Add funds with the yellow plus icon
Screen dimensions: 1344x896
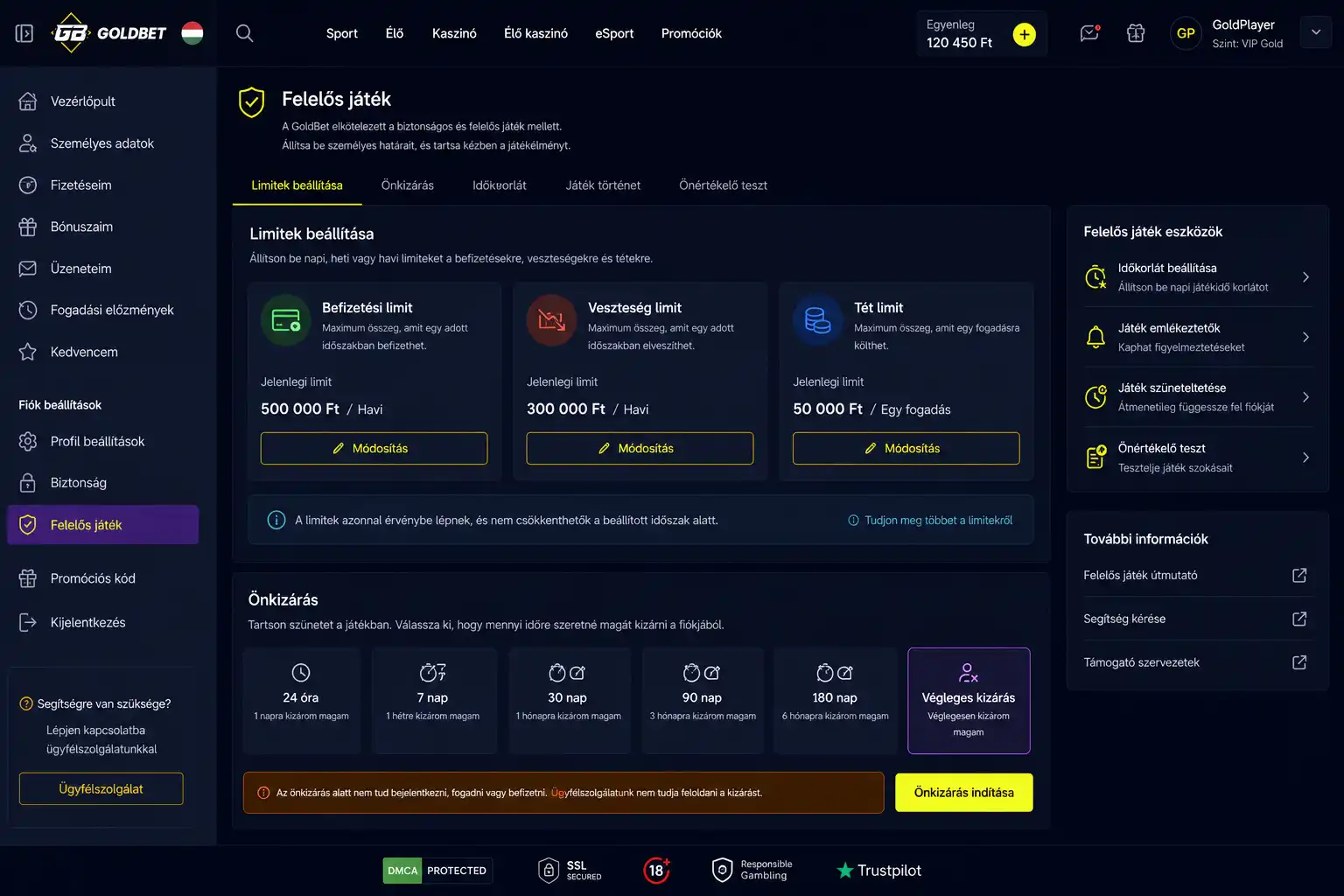[1024, 34]
